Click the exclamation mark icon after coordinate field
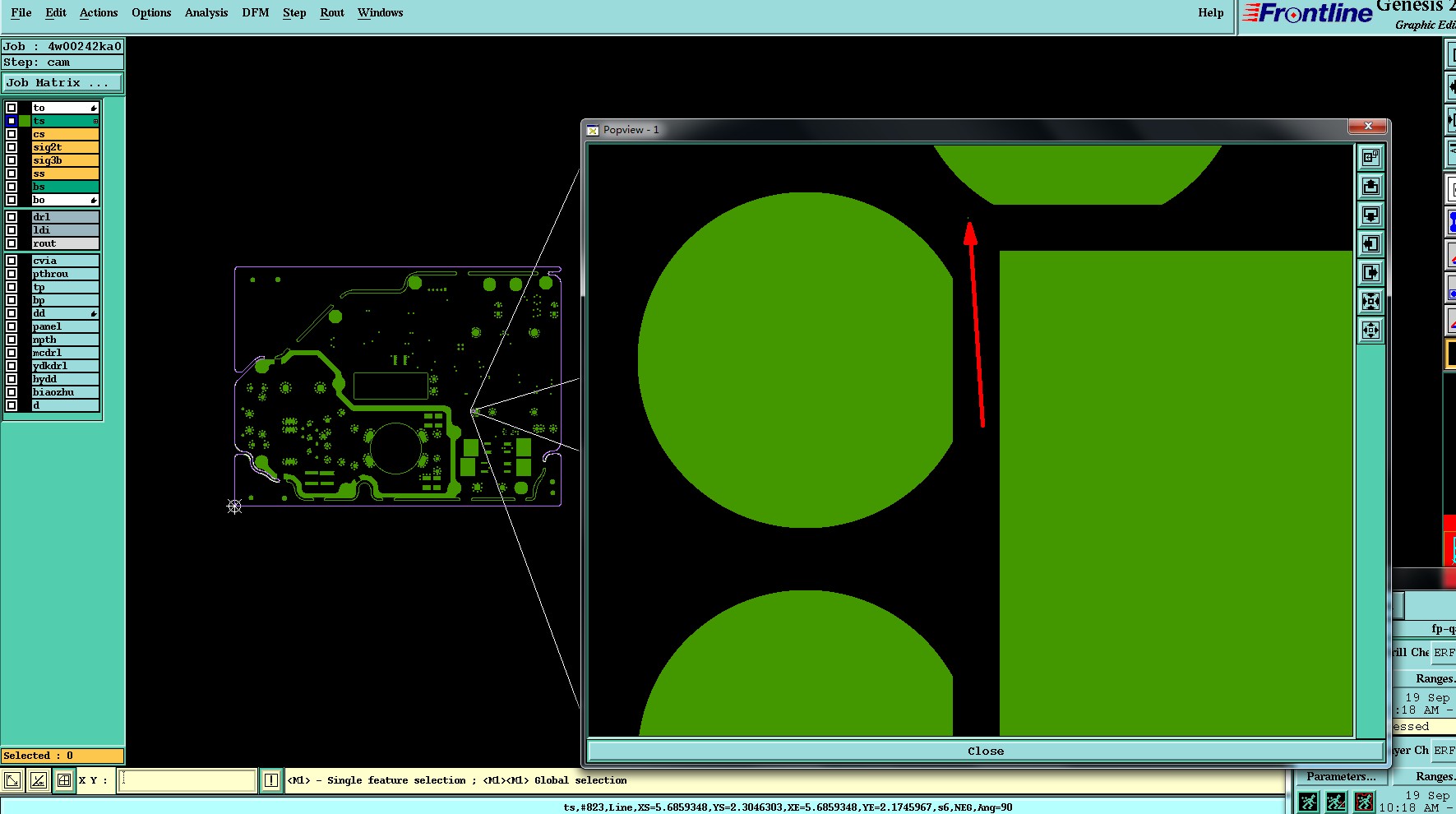 [271, 780]
